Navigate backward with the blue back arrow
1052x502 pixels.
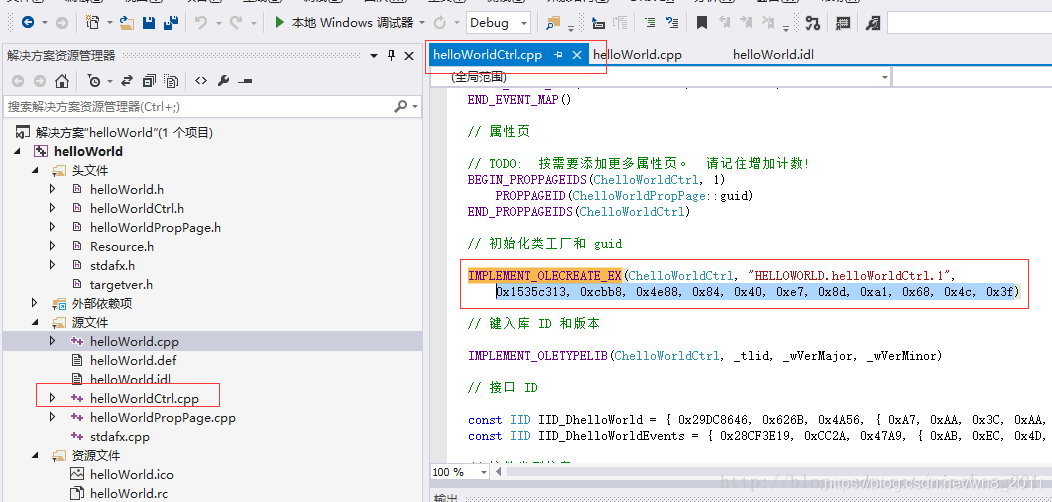coord(28,23)
